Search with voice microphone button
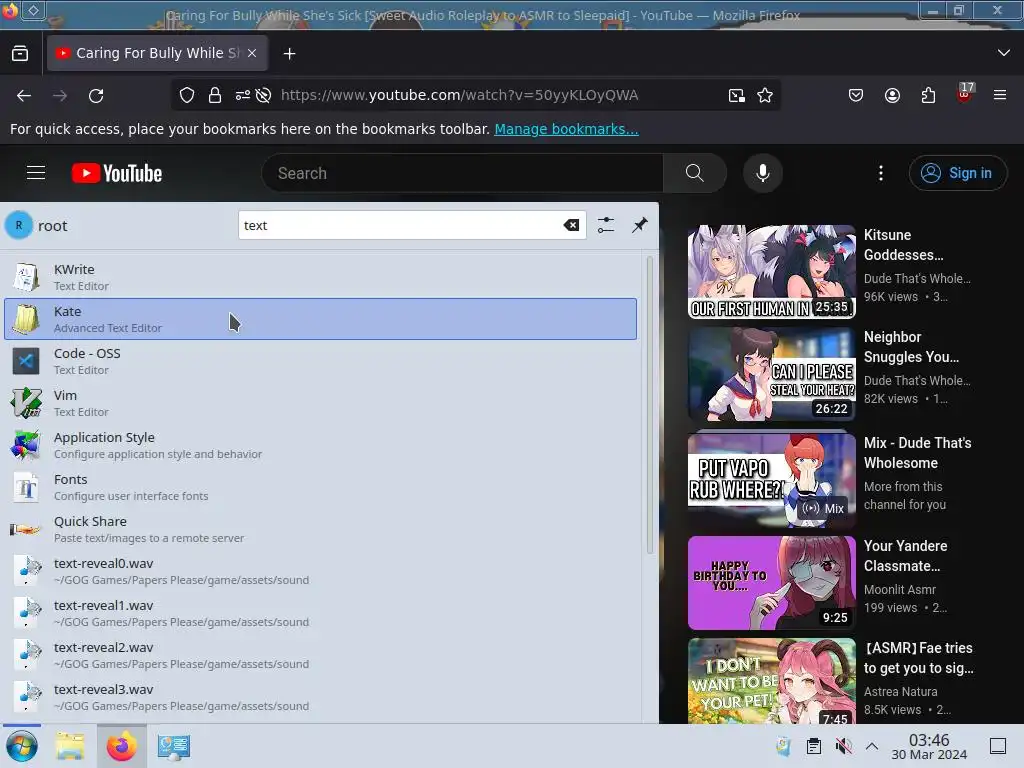1024x768 pixels. 762,173
